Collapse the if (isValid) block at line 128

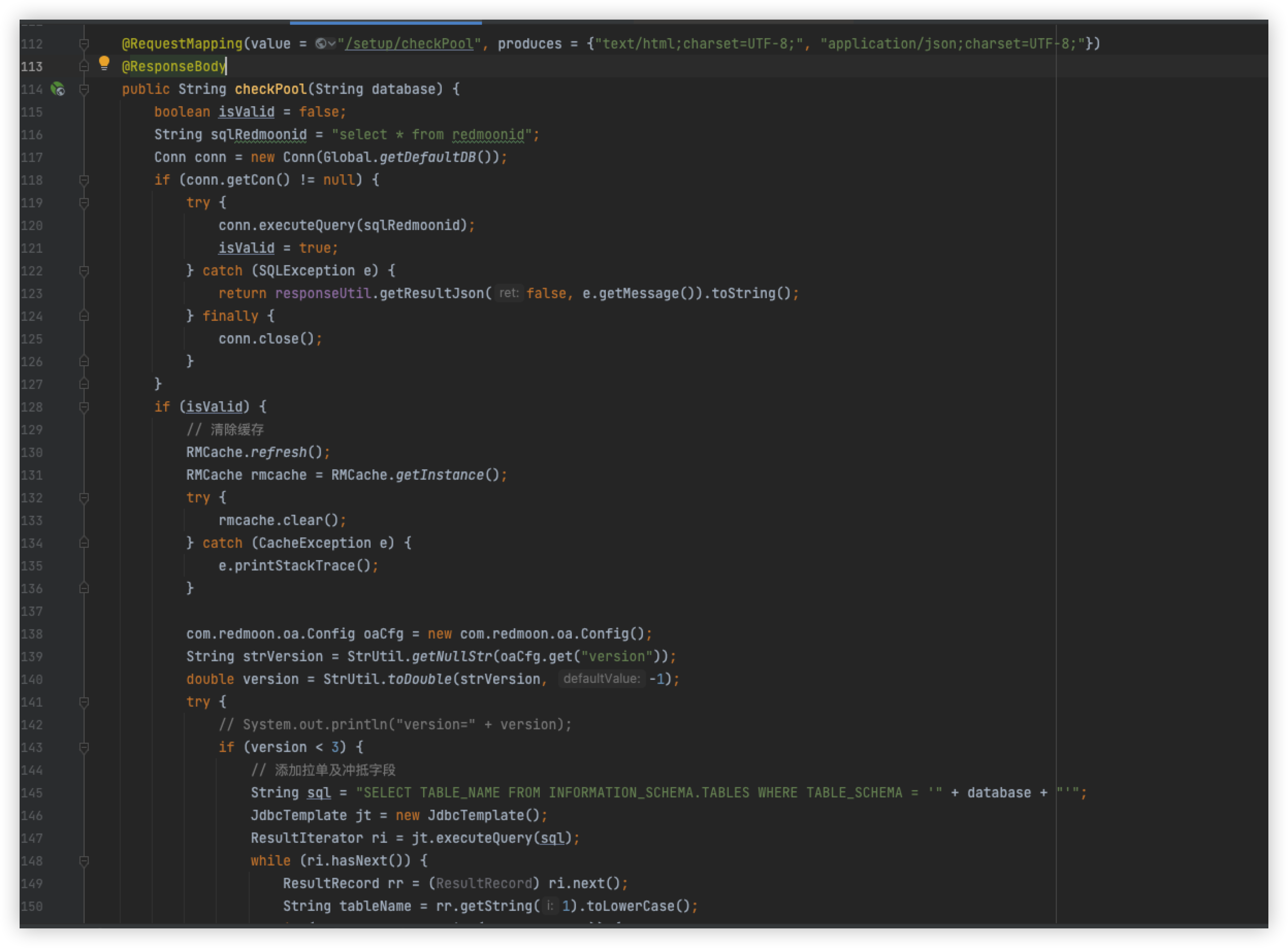click(x=84, y=407)
